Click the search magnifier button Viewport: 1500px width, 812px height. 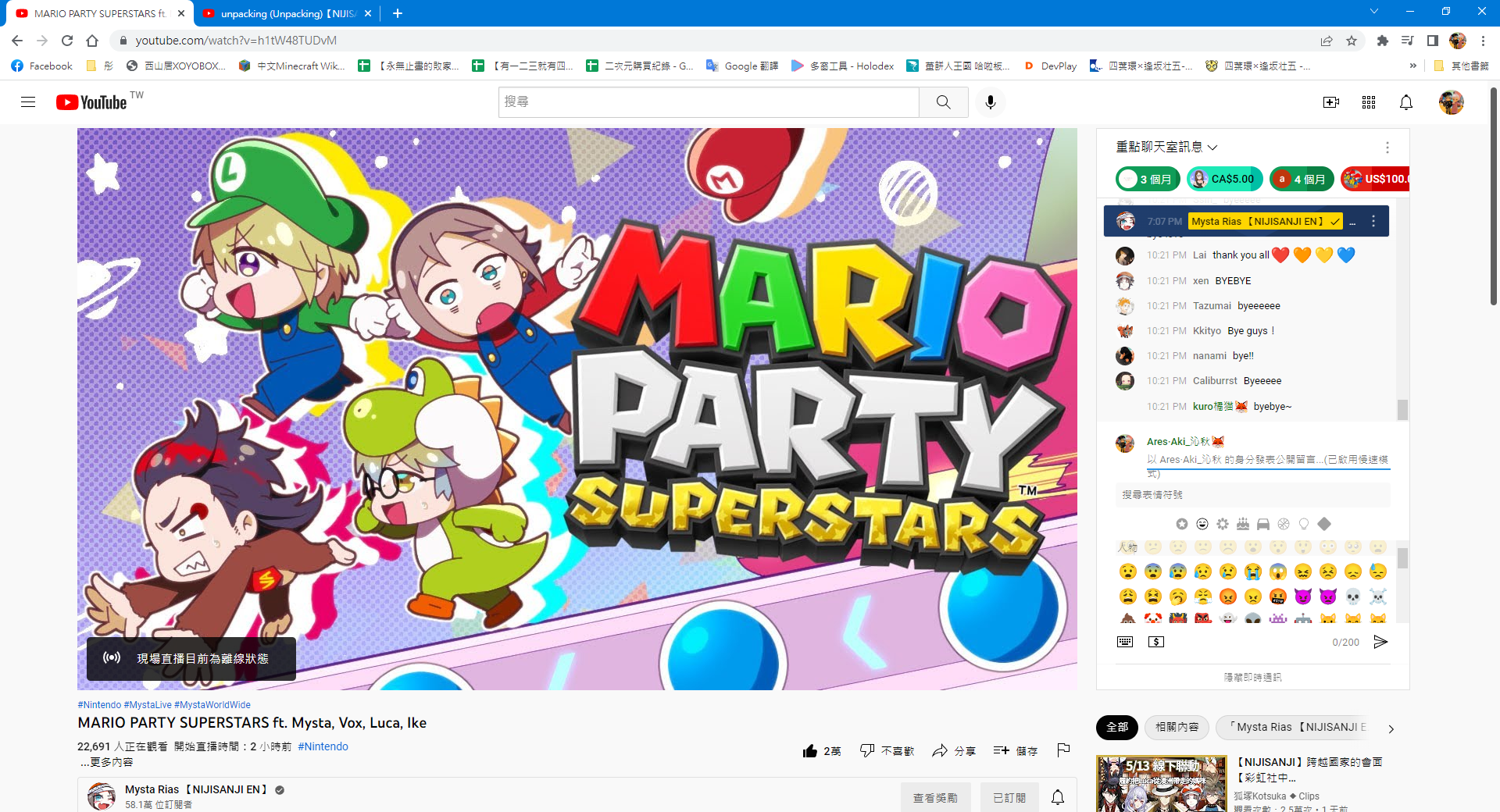[x=944, y=102]
